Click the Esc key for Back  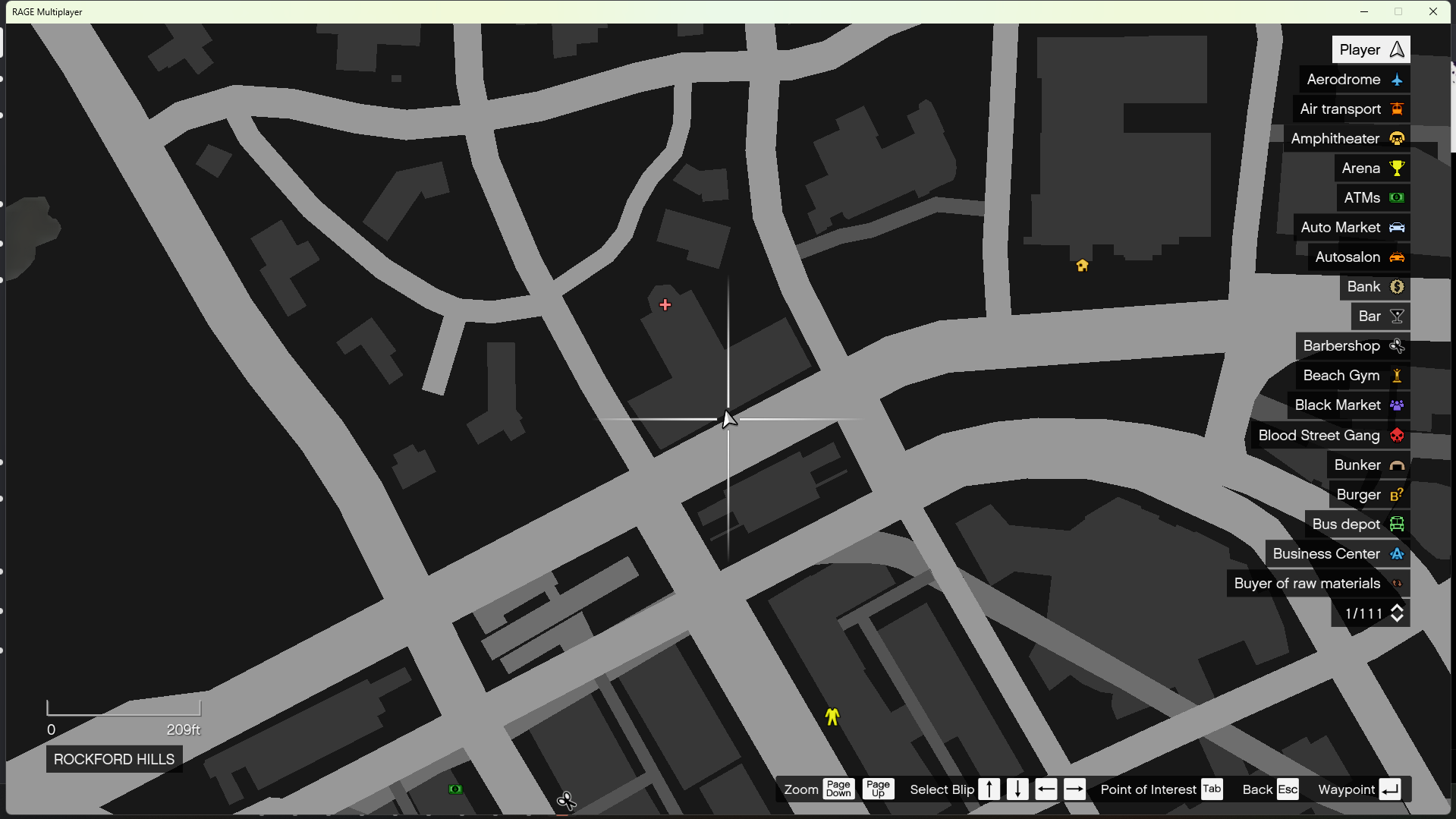(x=1288, y=789)
